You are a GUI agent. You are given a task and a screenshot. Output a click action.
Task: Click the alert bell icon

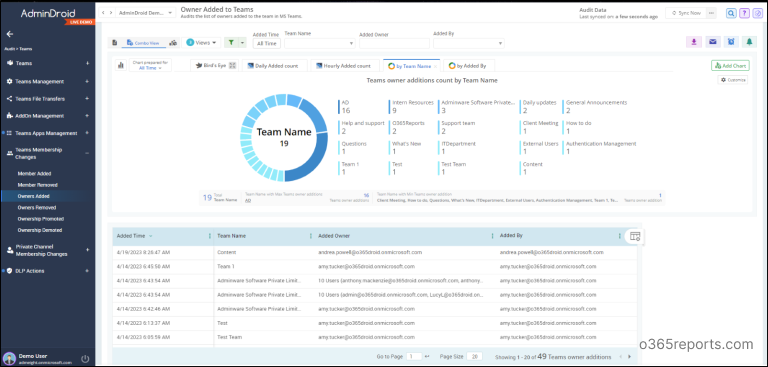pyautogui.click(x=749, y=42)
